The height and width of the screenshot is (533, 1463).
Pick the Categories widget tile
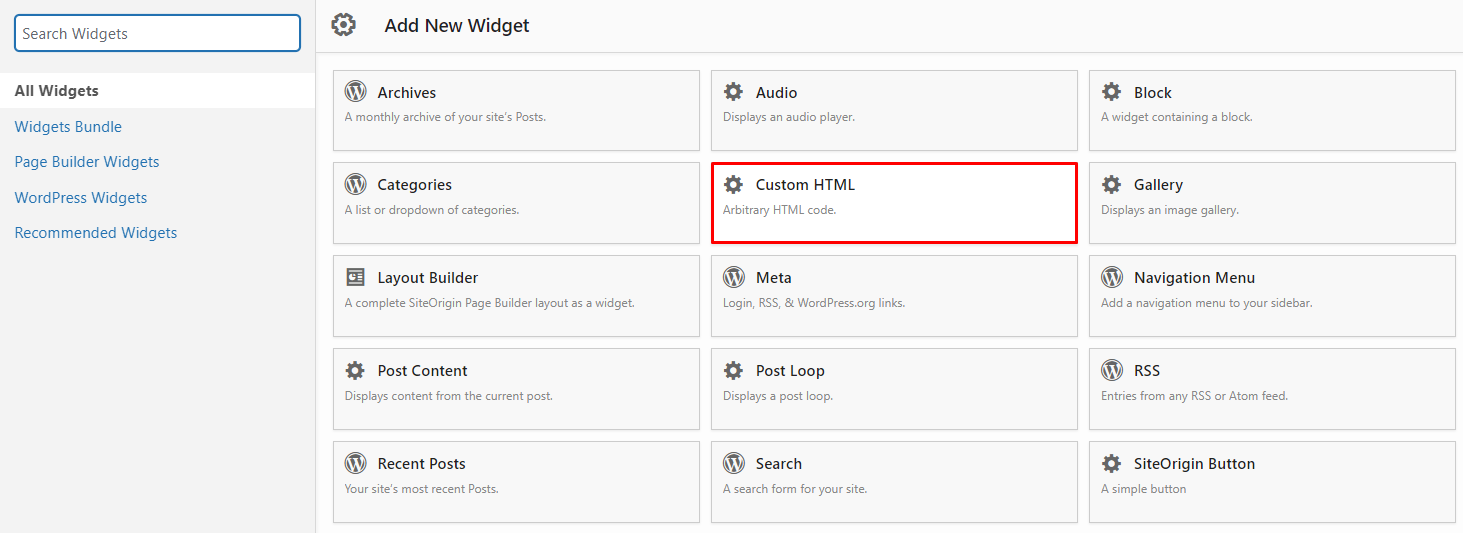coord(516,203)
